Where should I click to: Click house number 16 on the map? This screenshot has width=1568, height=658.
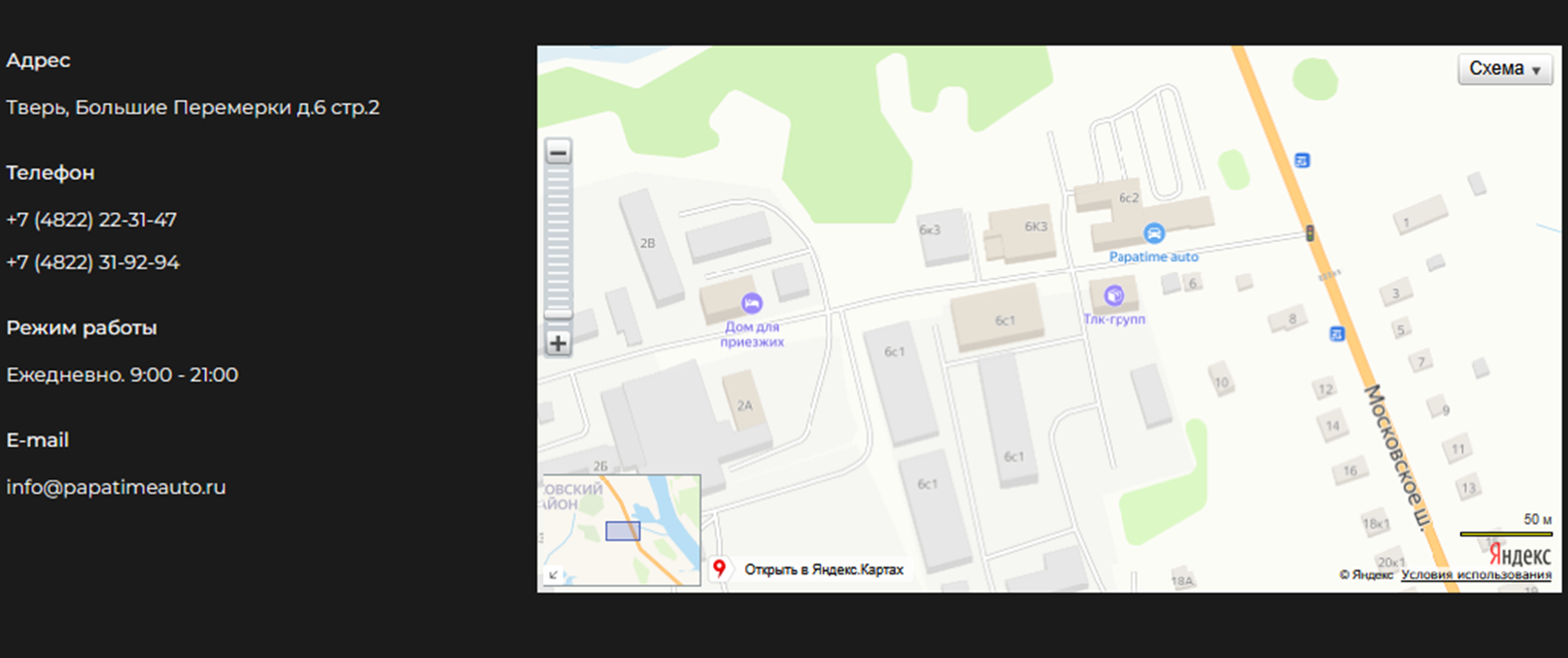tap(1349, 470)
